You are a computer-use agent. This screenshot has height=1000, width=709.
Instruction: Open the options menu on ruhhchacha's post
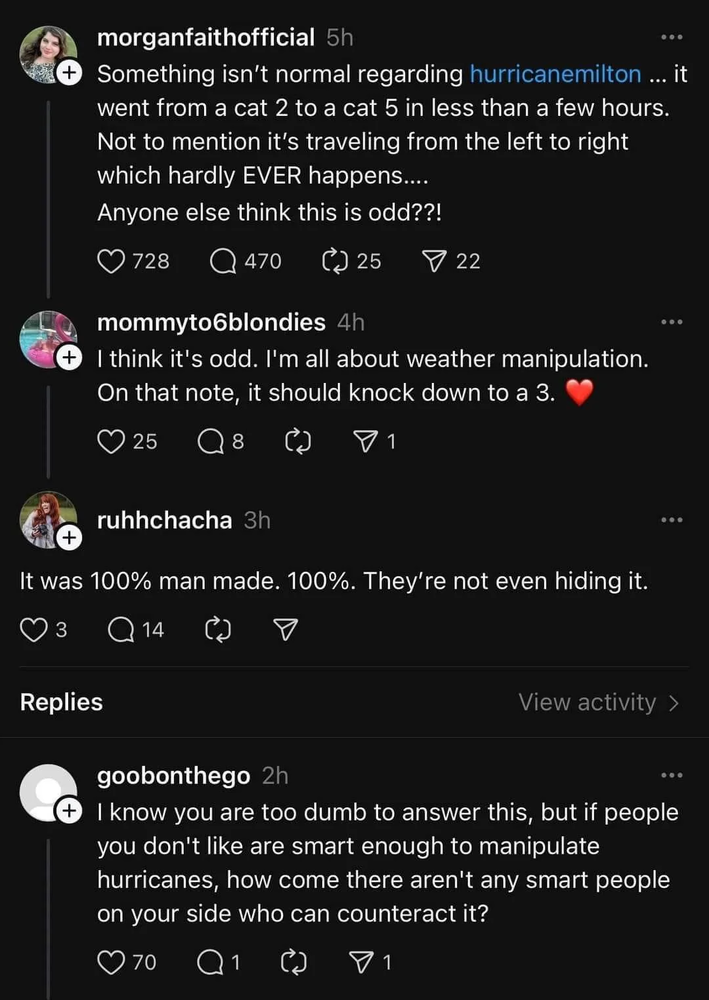tap(672, 519)
